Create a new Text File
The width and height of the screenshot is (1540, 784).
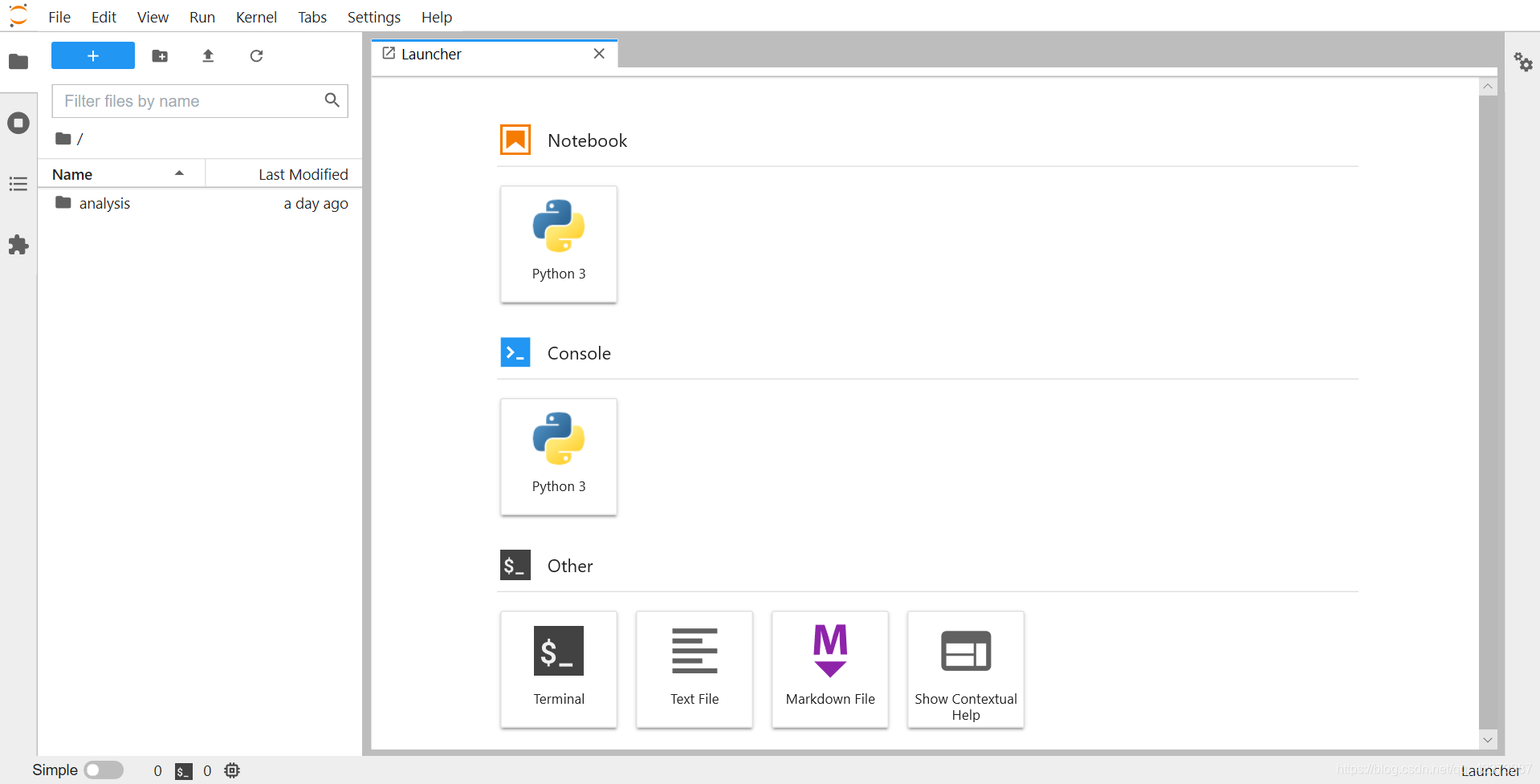[695, 669]
